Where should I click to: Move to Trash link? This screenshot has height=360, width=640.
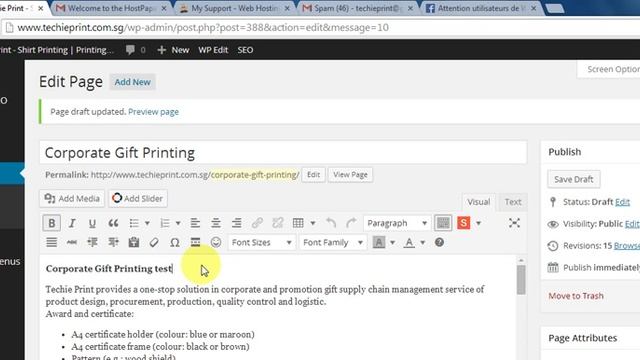click(576, 296)
